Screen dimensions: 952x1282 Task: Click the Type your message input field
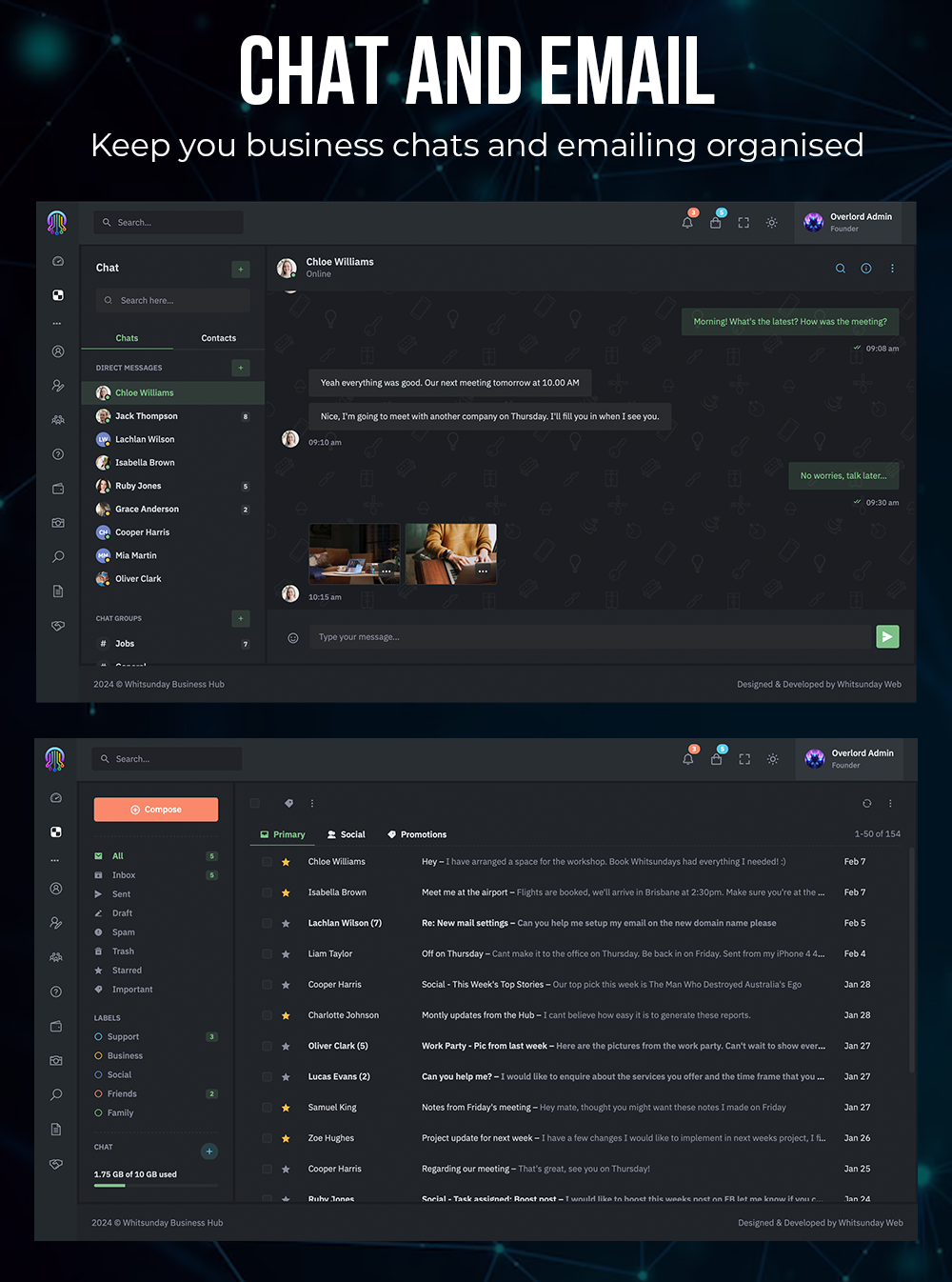click(x=590, y=637)
